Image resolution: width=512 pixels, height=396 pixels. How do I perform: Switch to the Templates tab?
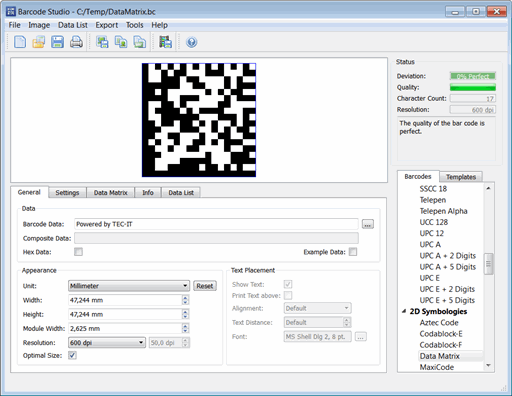461,177
